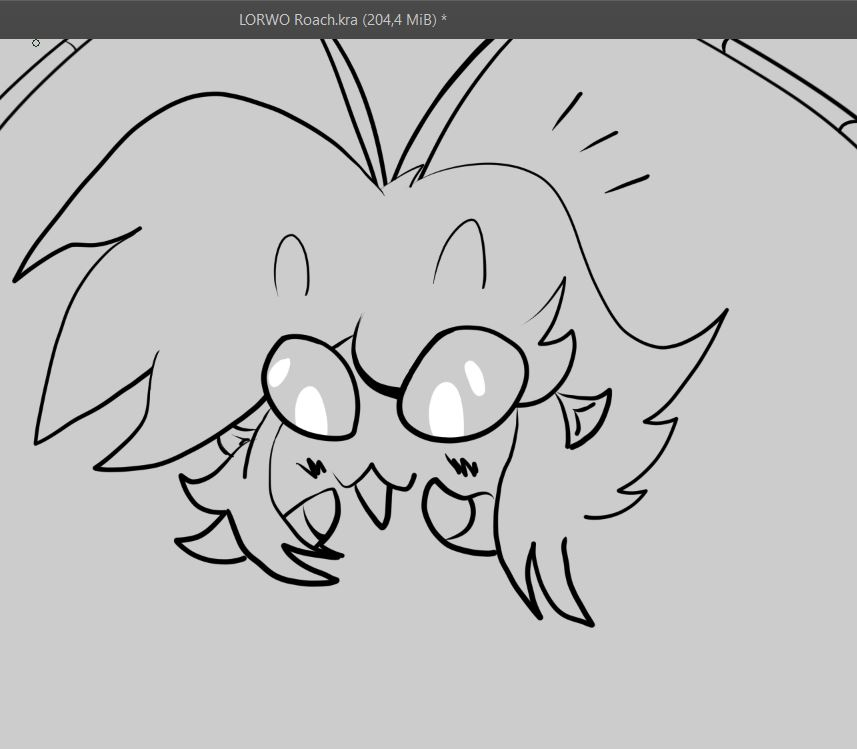Click the large white highlight in right eye
The width and height of the screenshot is (857, 749).
tap(444, 409)
